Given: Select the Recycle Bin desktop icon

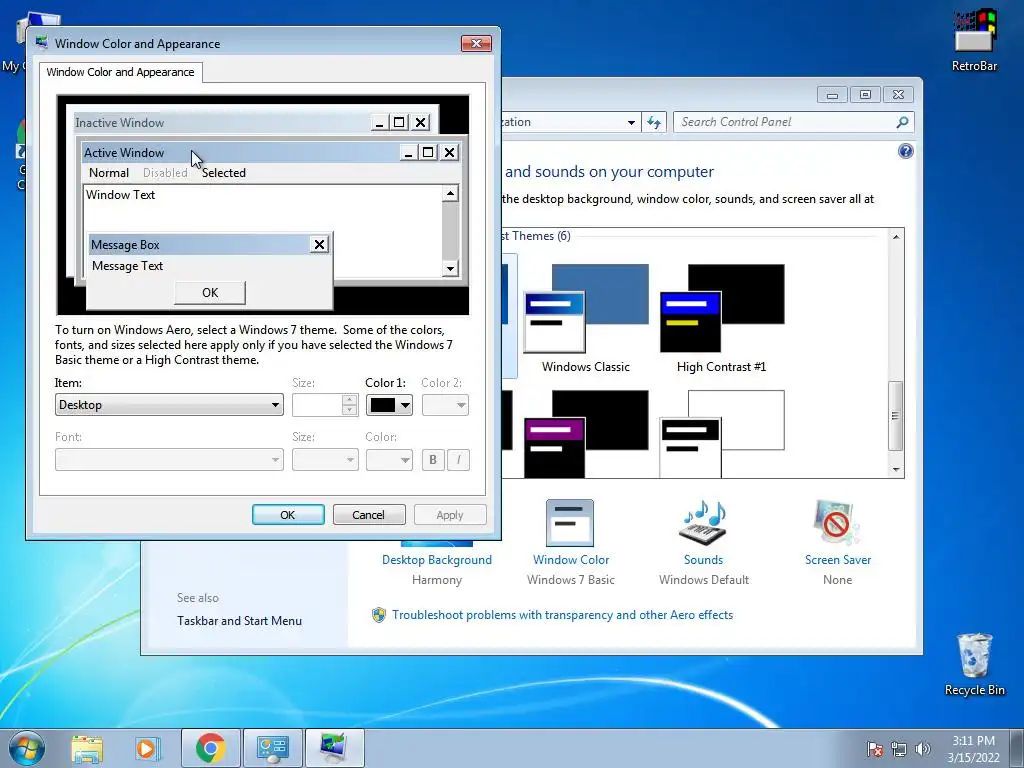Looking at the screenshot, I should [x=974, y=664].
